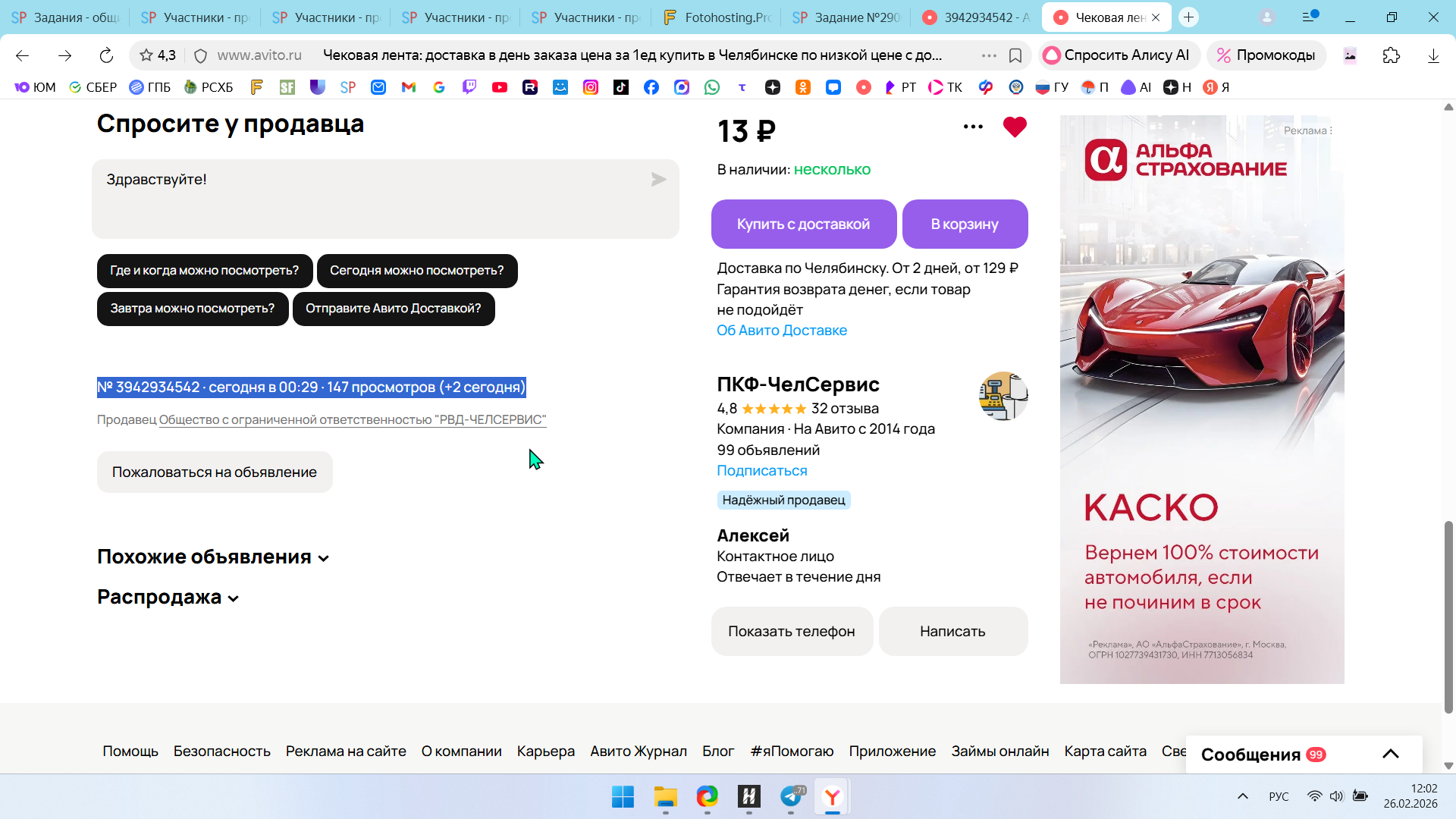
Task: Expand the Сообщения chat panel chevron
Action: click(x=1390, y=754)
